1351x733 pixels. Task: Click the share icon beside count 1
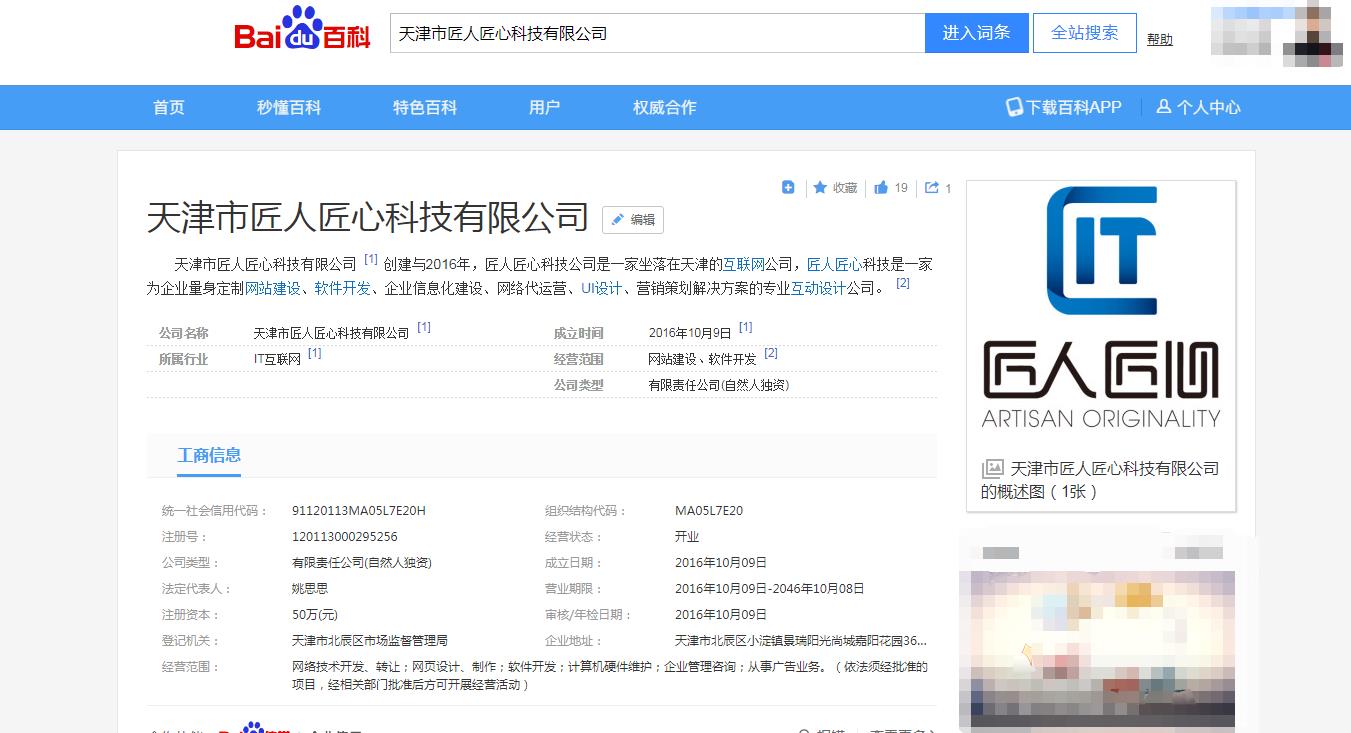click(932, 187)
